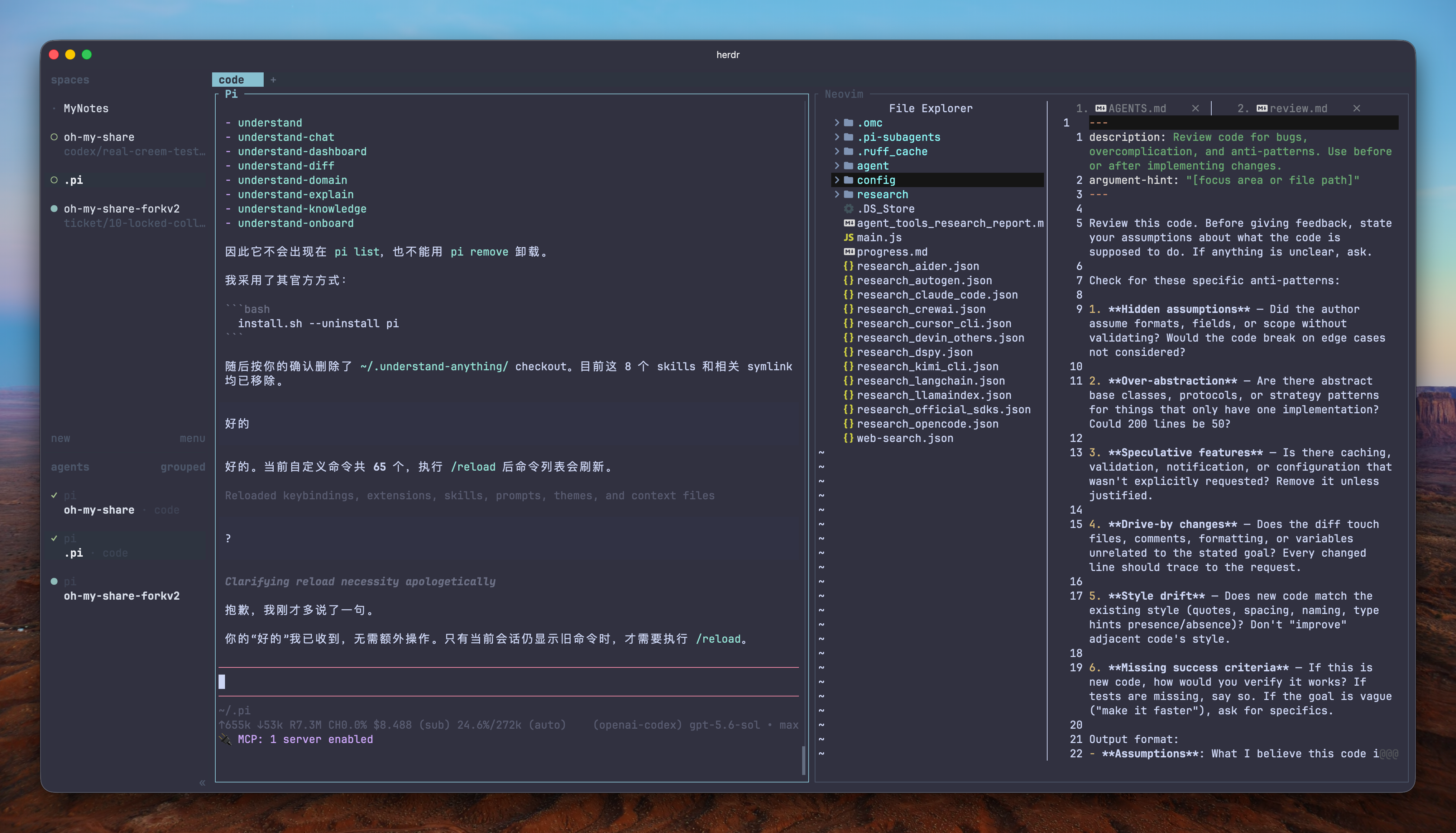The height and width of the screenshot is (833, 1456).
Task: Click the .pi-subagents folder icon
Action: coord(849,137)
